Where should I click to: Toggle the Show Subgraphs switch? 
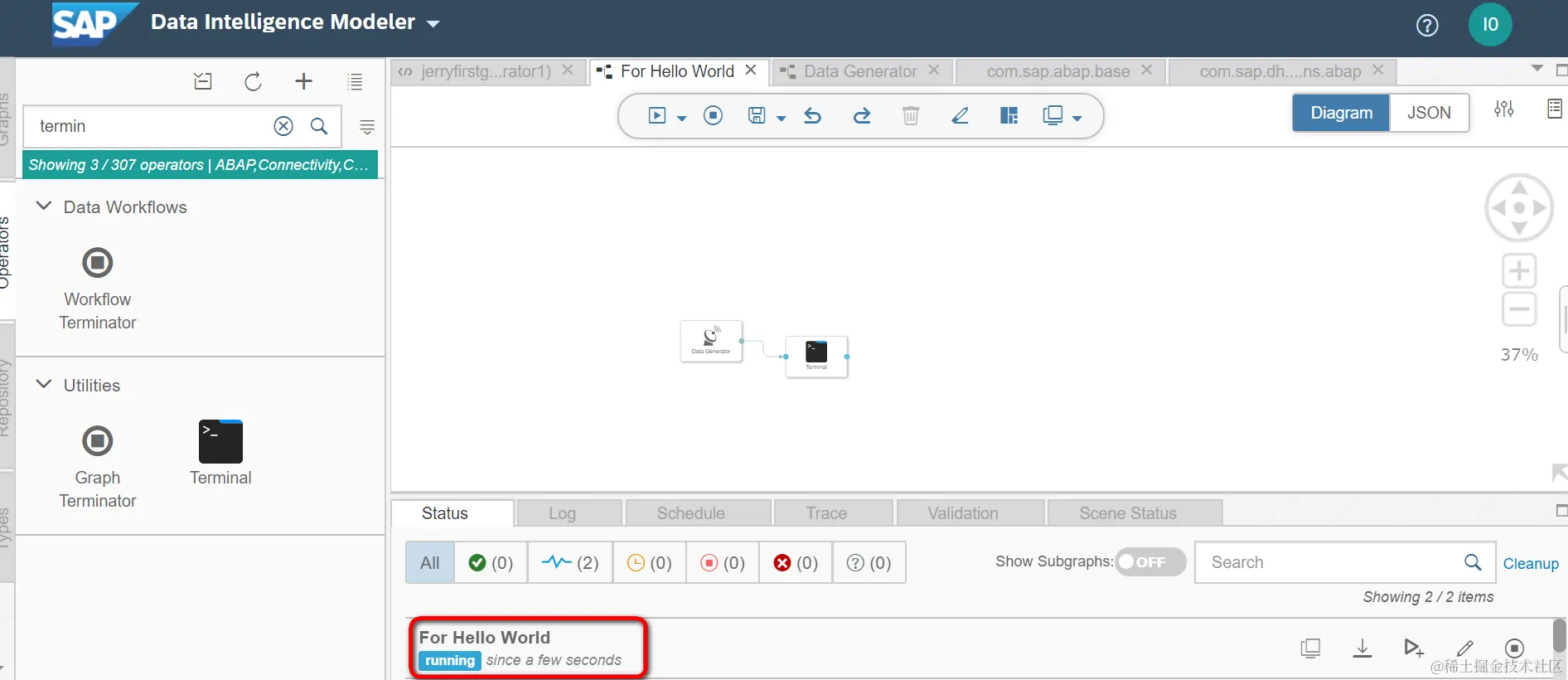[x=1150, y=561]
